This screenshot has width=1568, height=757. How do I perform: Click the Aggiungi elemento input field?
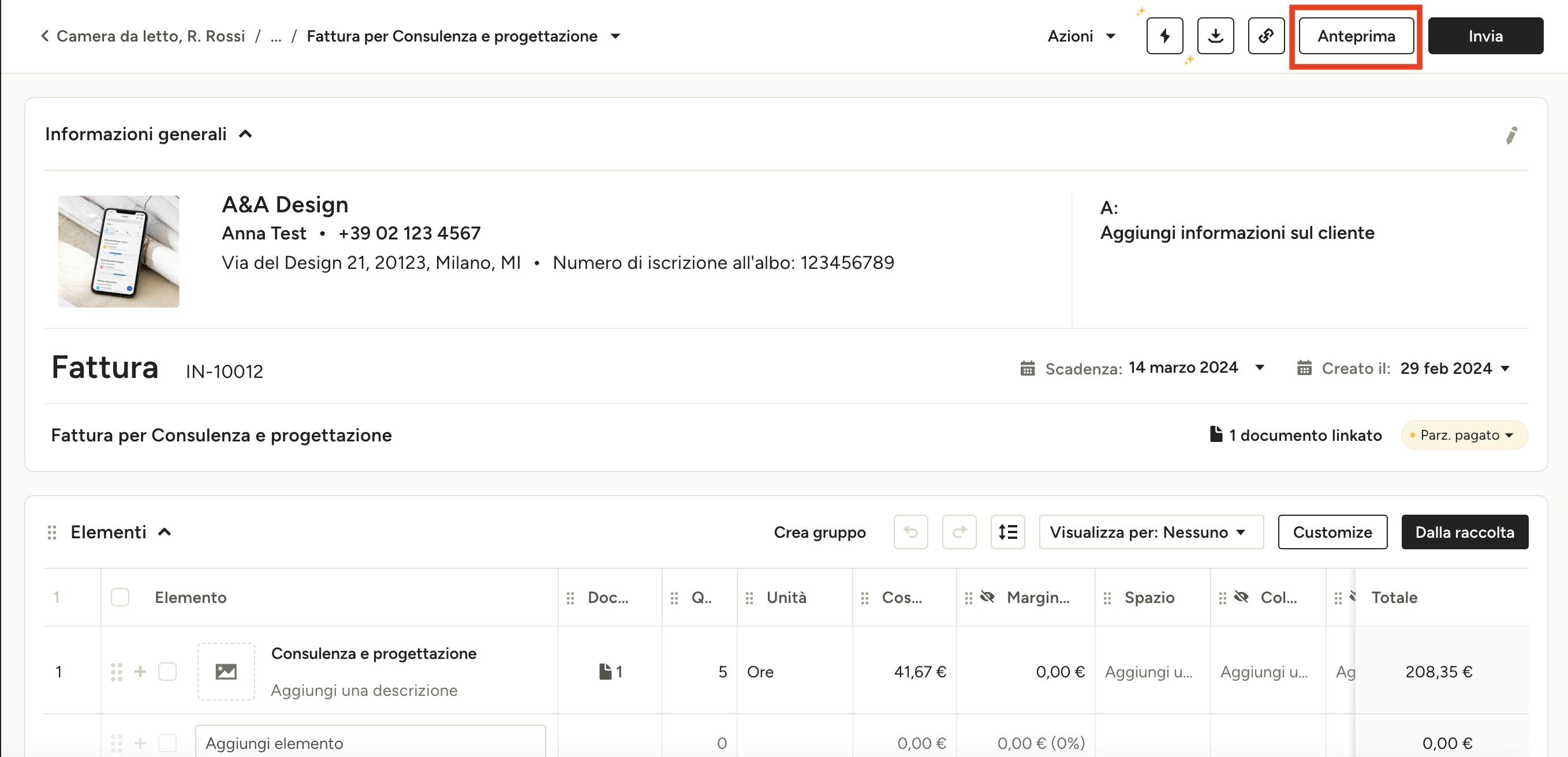[x=370, y=741]
